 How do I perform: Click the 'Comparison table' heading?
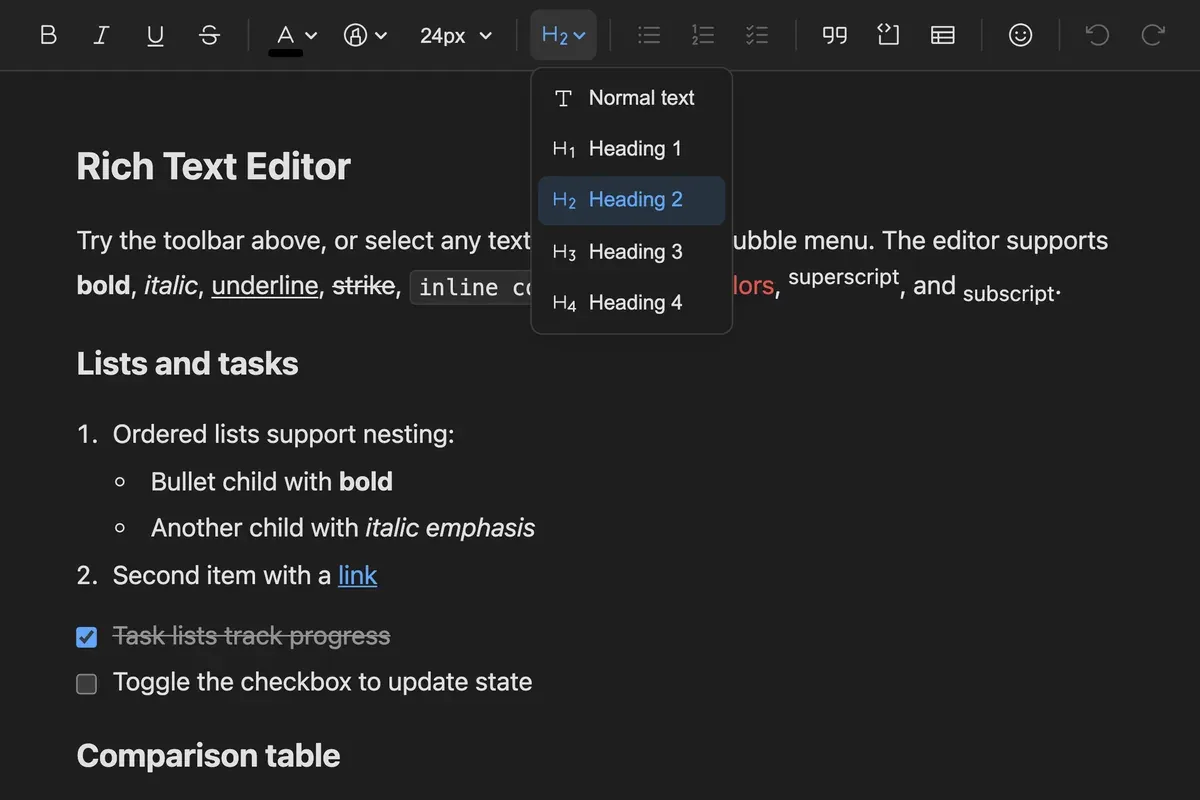(208, 756)
